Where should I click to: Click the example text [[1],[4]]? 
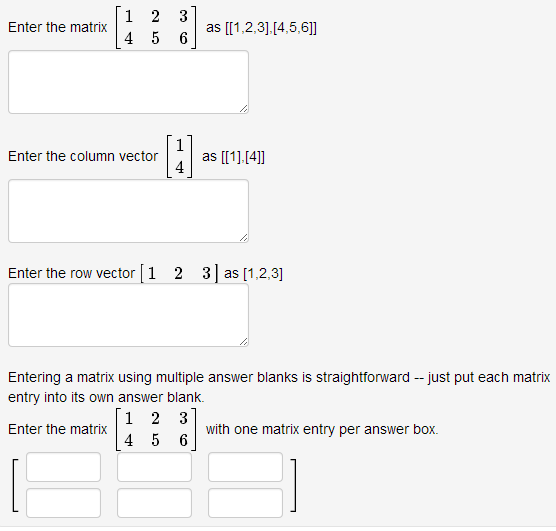(243, 156)
